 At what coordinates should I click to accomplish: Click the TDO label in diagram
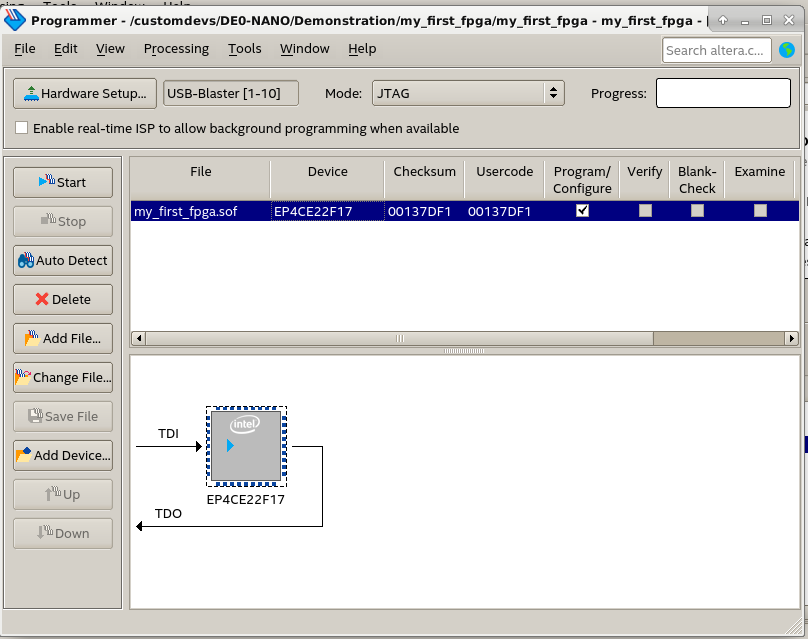click(x=169, y=513)
